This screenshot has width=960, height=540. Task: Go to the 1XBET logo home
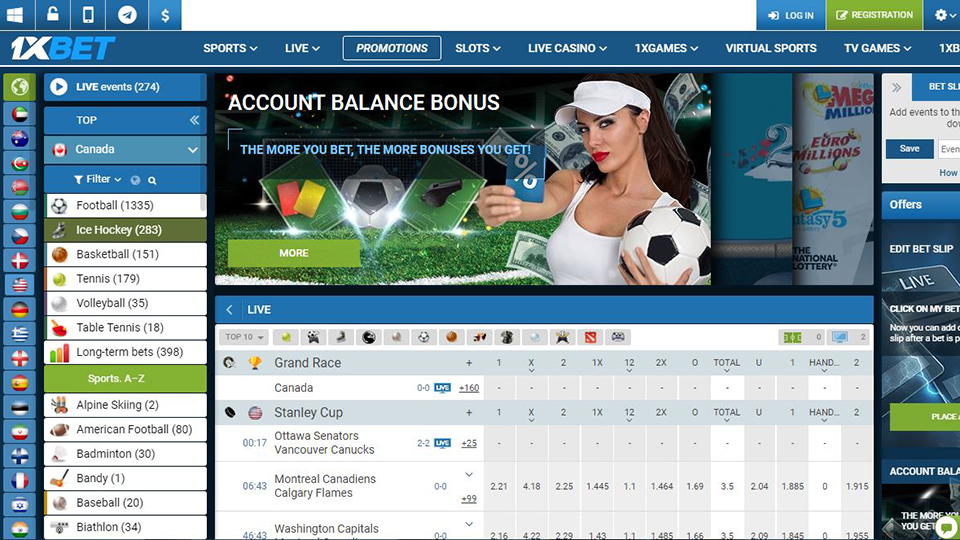(62, 48)
